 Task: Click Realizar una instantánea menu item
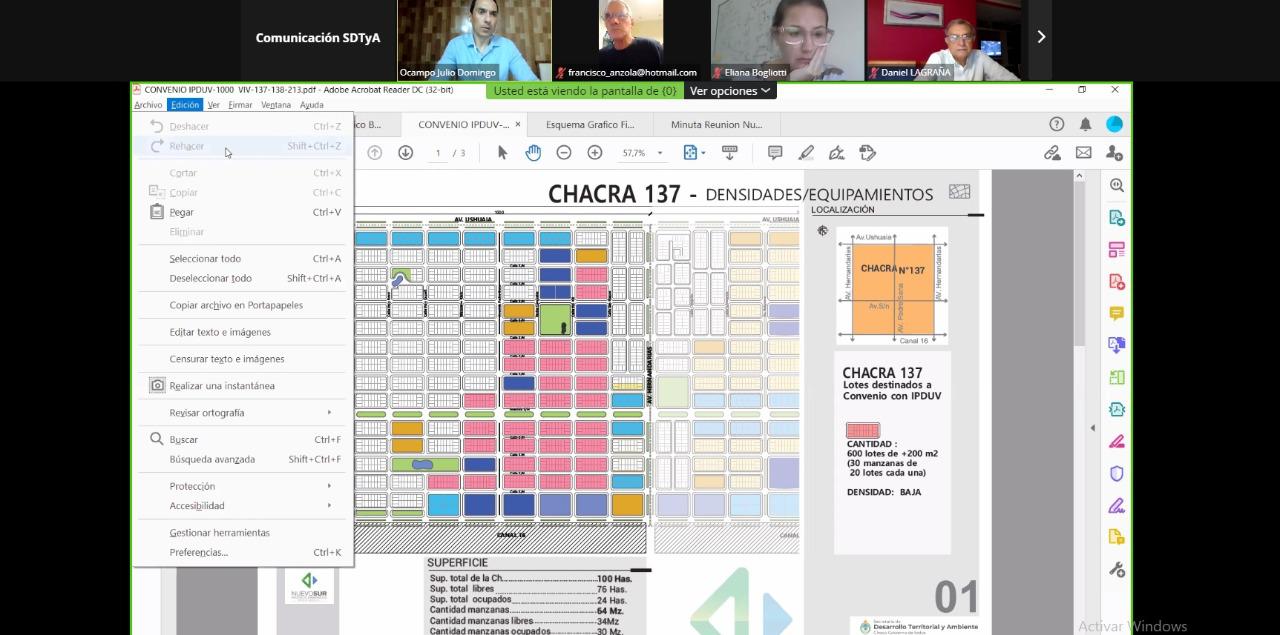coord(222,386)
